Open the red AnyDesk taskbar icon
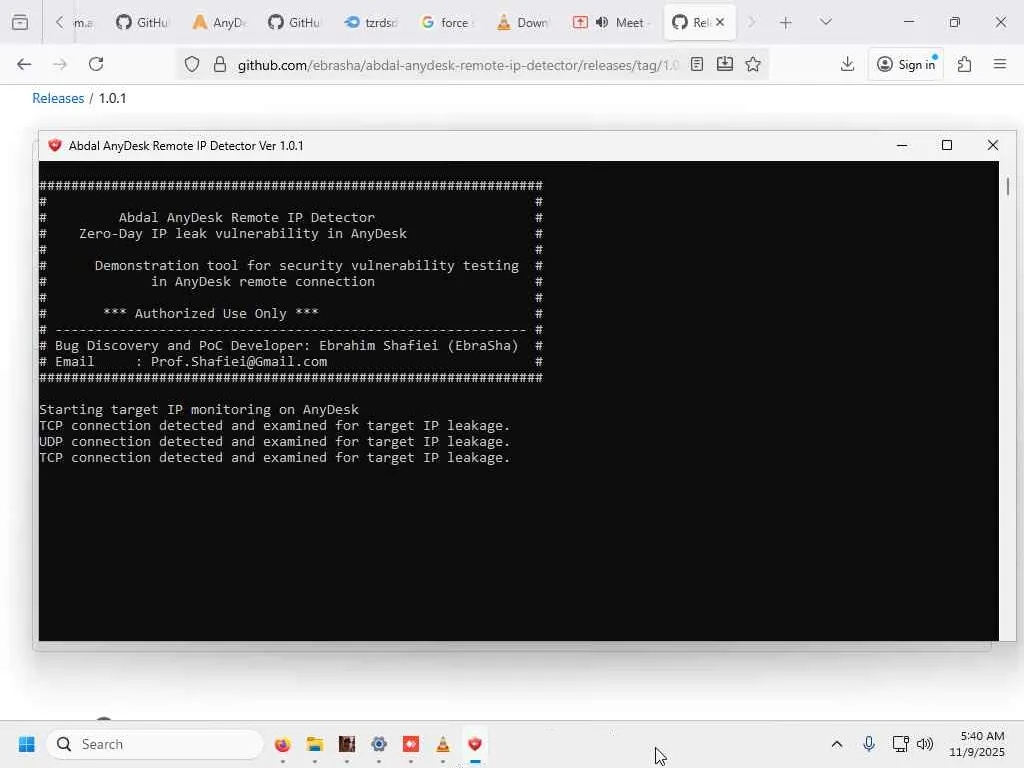The height and width of the screenshot is (768, 1024). tap(411, 744)
